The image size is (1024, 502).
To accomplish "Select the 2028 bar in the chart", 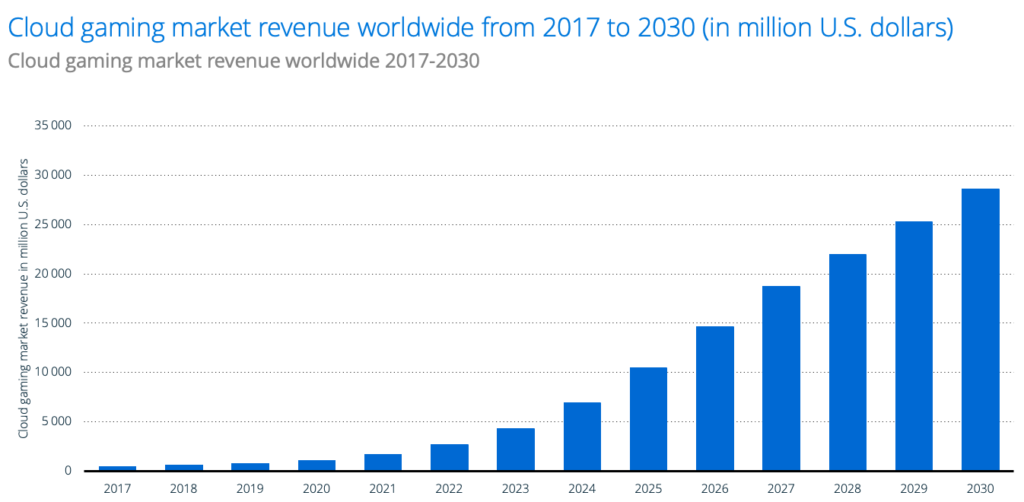I will tap(847, 362).
